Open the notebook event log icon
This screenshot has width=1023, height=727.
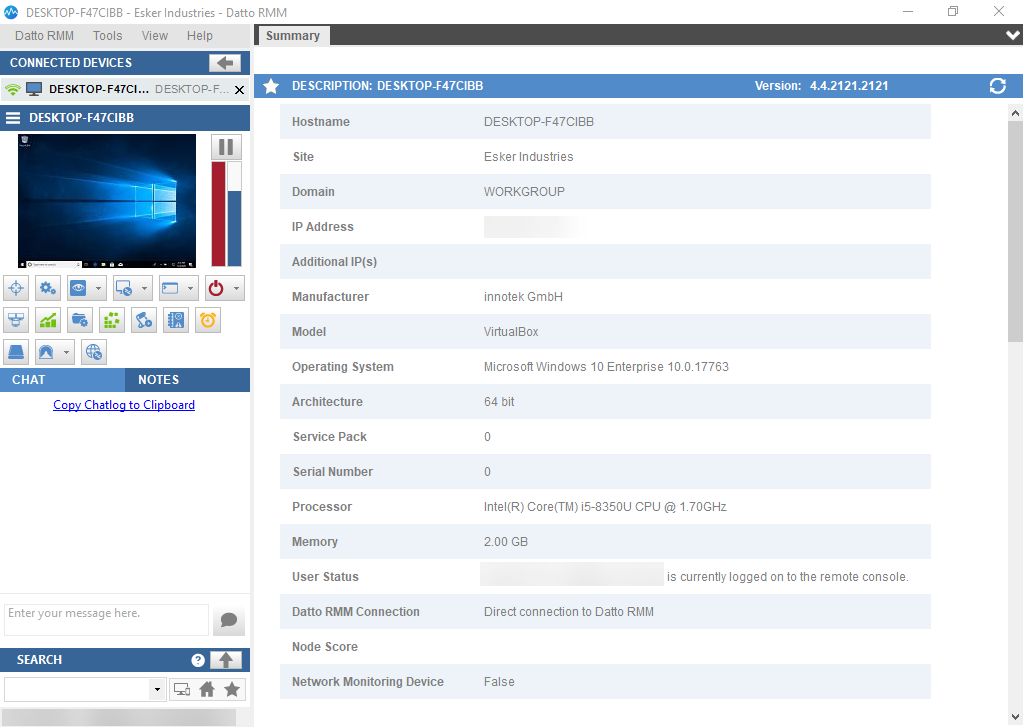point(176,320)
